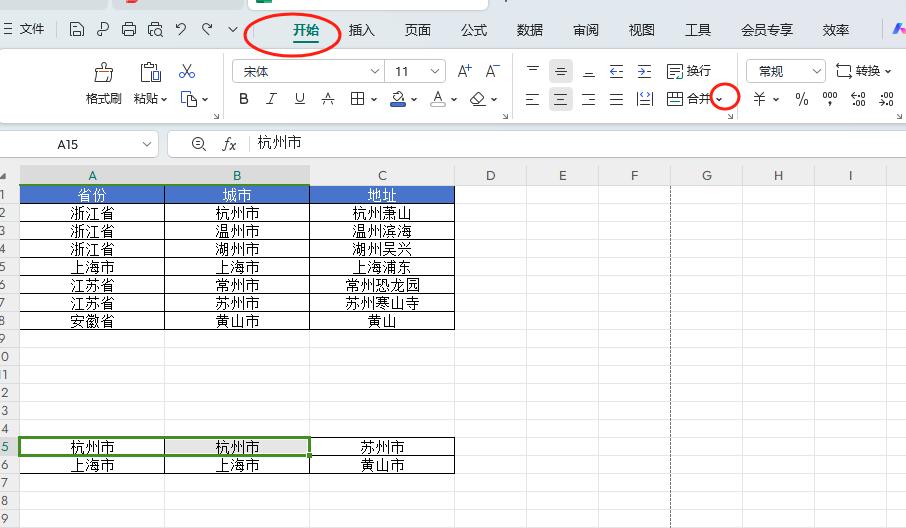
Task: Expand the font color dropdown arrow
Action: [454, 99]
